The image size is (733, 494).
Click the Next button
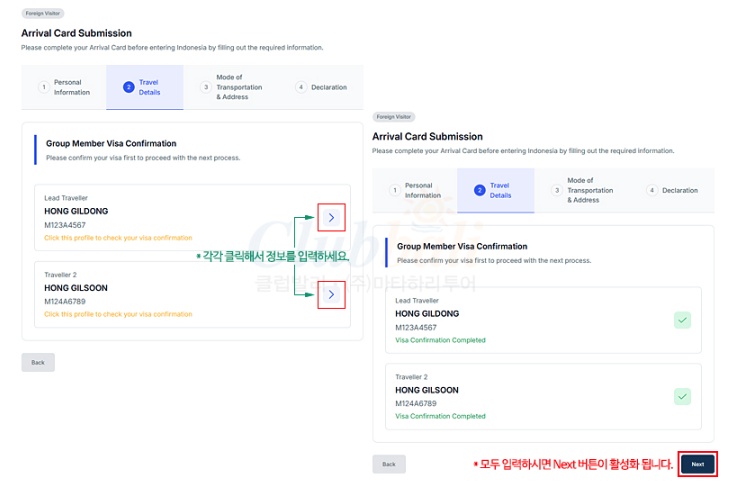[697, 464]
